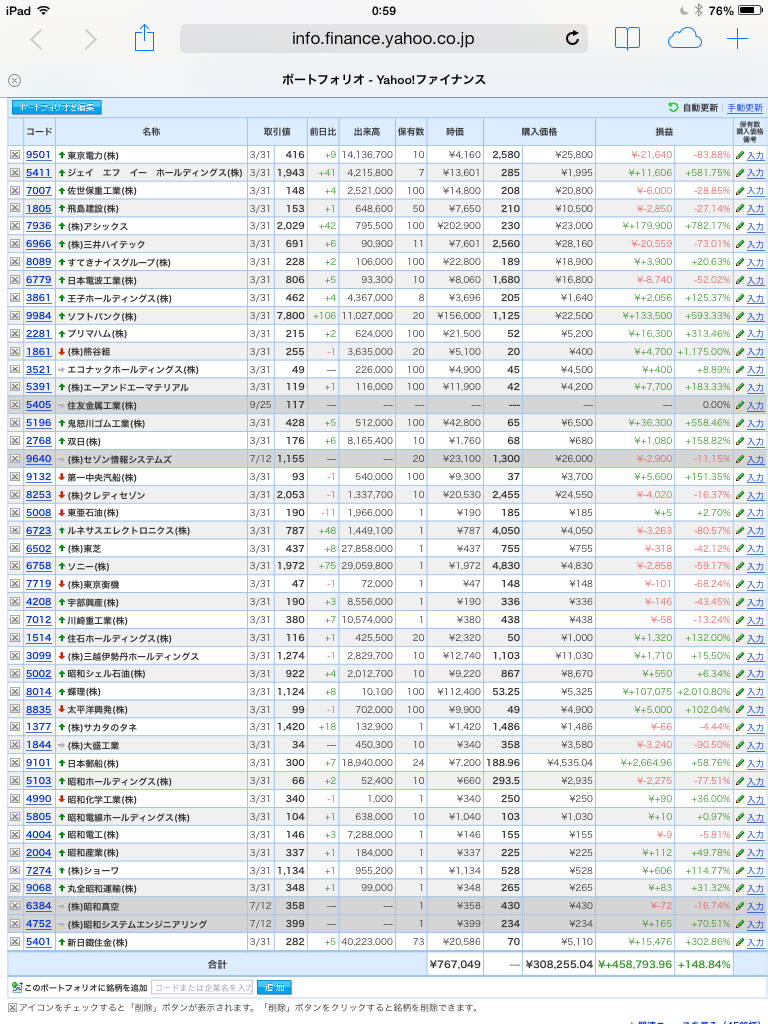
Task: Open stock code 8014 link
Action: click(39, 692)
